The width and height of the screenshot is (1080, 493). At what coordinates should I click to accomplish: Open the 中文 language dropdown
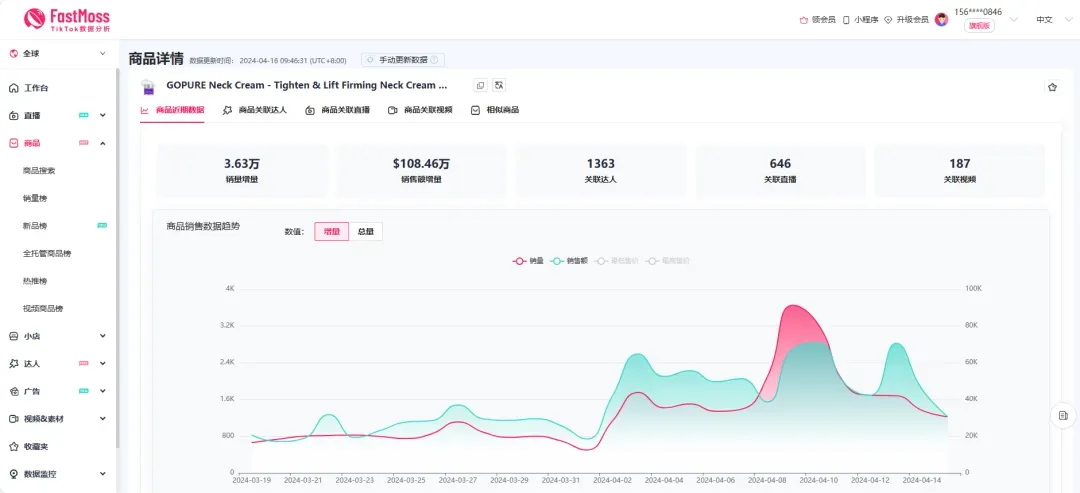tap(1049, 19)
